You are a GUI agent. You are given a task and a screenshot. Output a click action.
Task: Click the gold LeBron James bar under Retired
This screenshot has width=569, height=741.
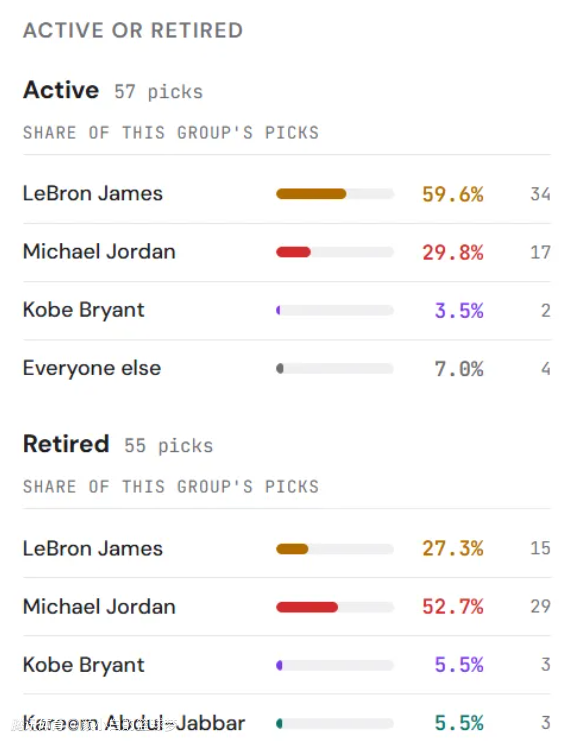coord(292,549)
